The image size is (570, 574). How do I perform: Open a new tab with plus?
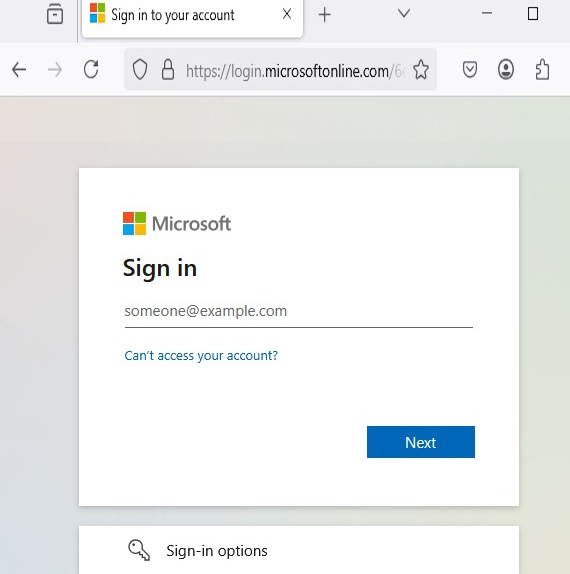(324, 15)
